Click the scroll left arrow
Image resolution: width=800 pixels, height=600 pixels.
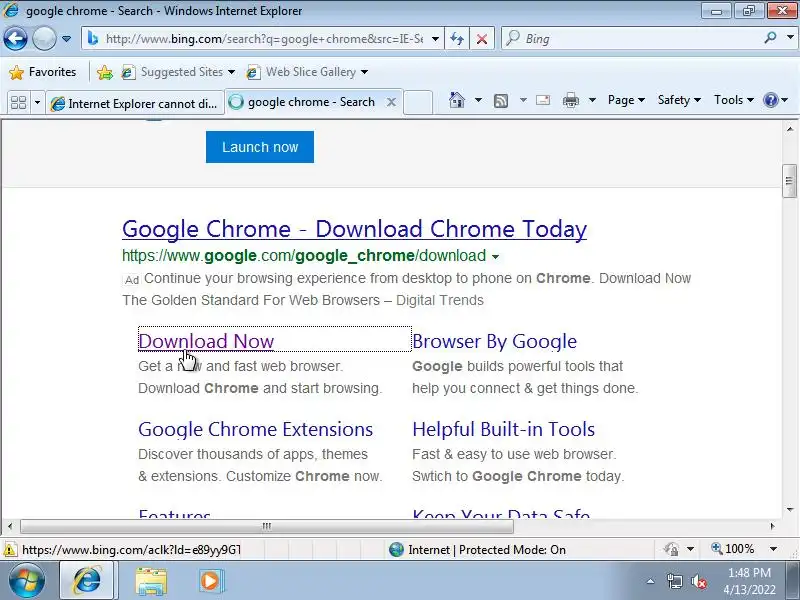pos(10,526)
